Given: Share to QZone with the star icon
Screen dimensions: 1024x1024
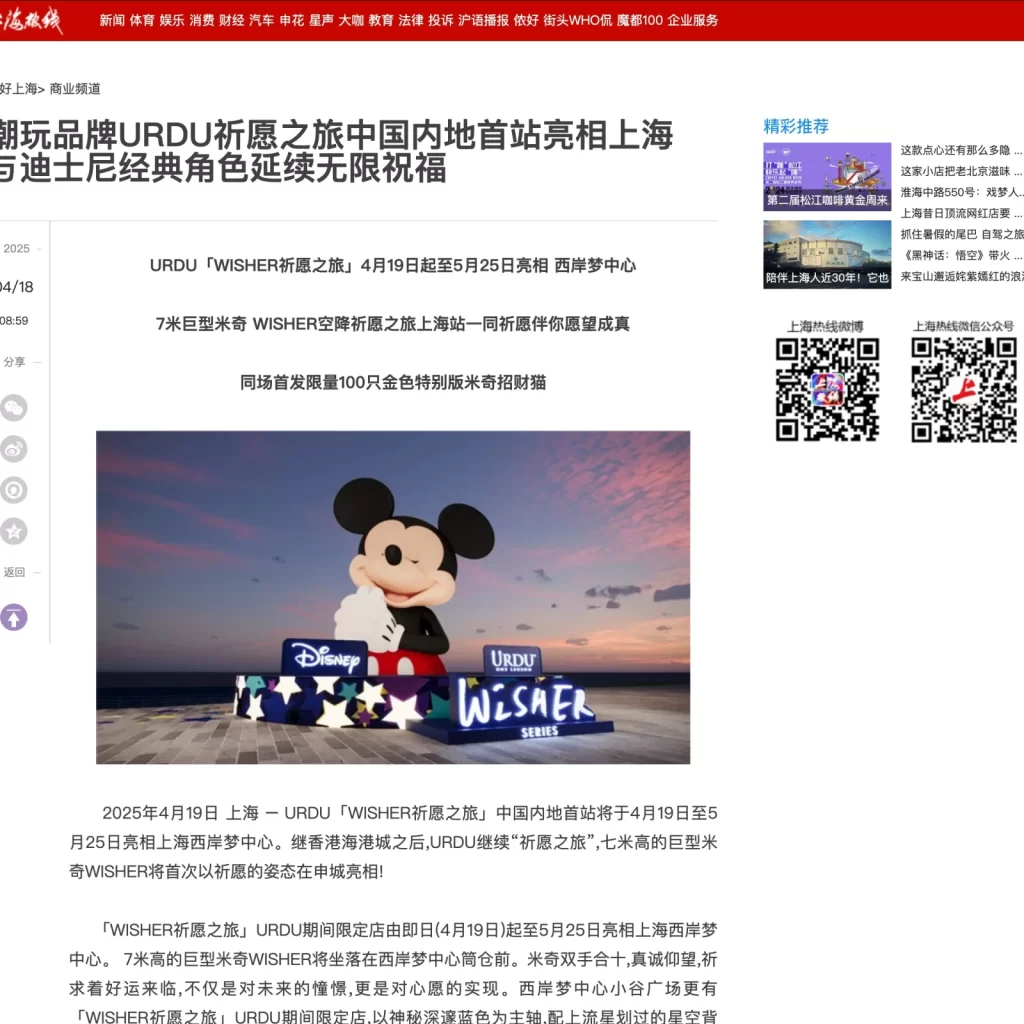Looking at the screenshot, I should point(14,532).
